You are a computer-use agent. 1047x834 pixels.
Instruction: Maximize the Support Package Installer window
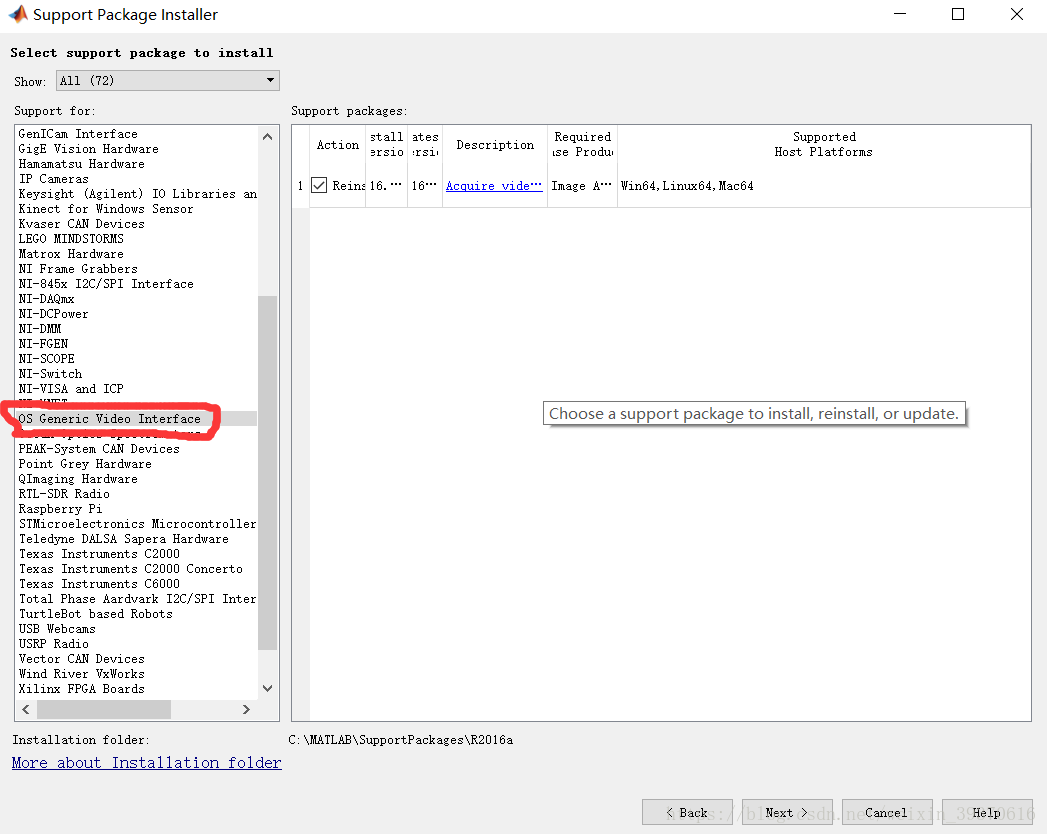click(x=958, y=14)
